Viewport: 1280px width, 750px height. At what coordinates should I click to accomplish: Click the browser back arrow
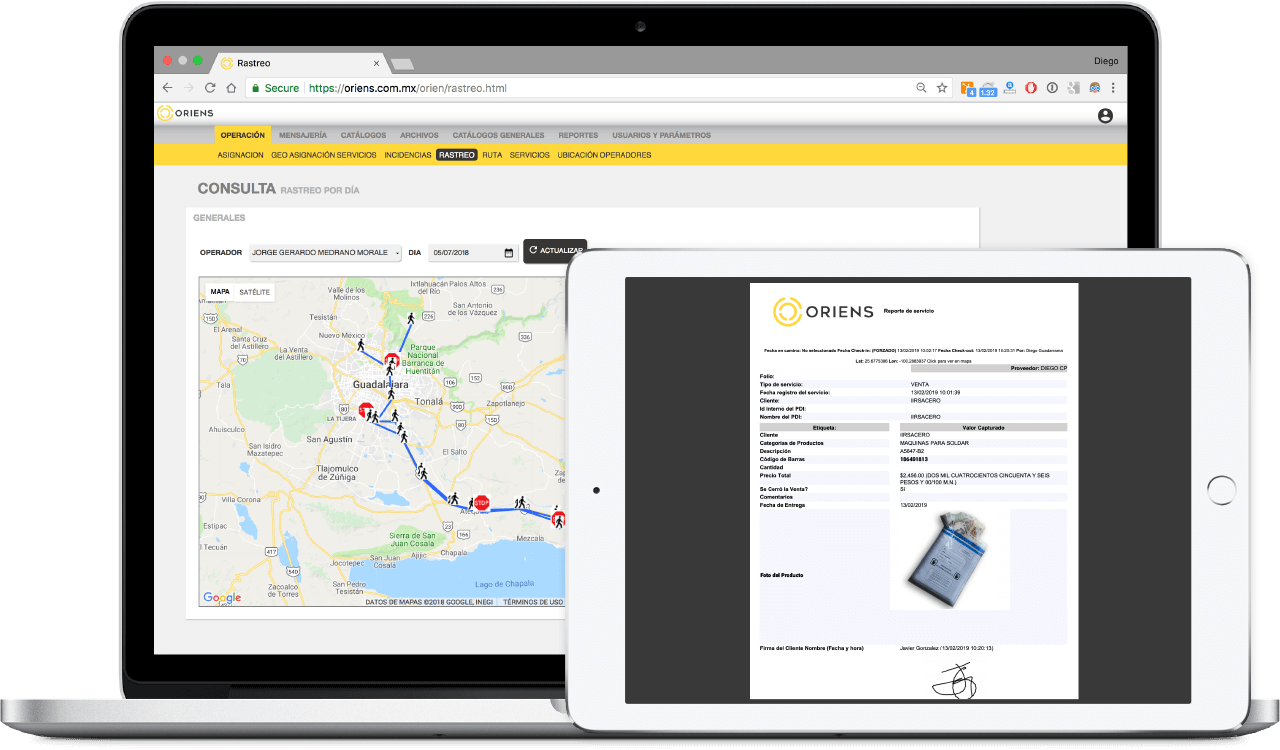point(168,88)
